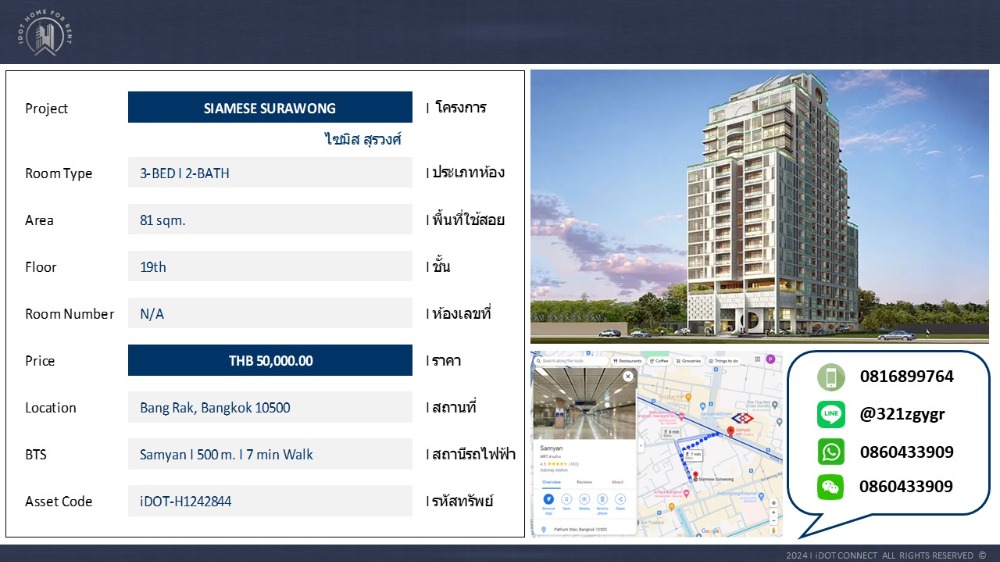Click the Coffee filter chip on map

pos(662,360)
